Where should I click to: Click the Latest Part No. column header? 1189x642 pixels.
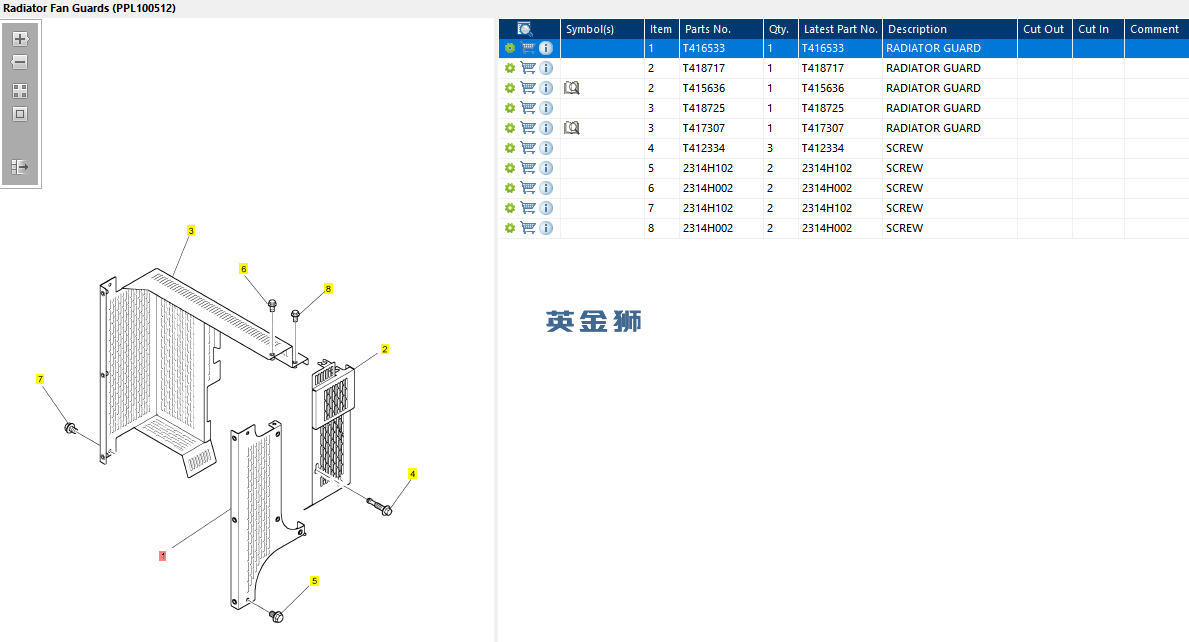coord(840,29)
